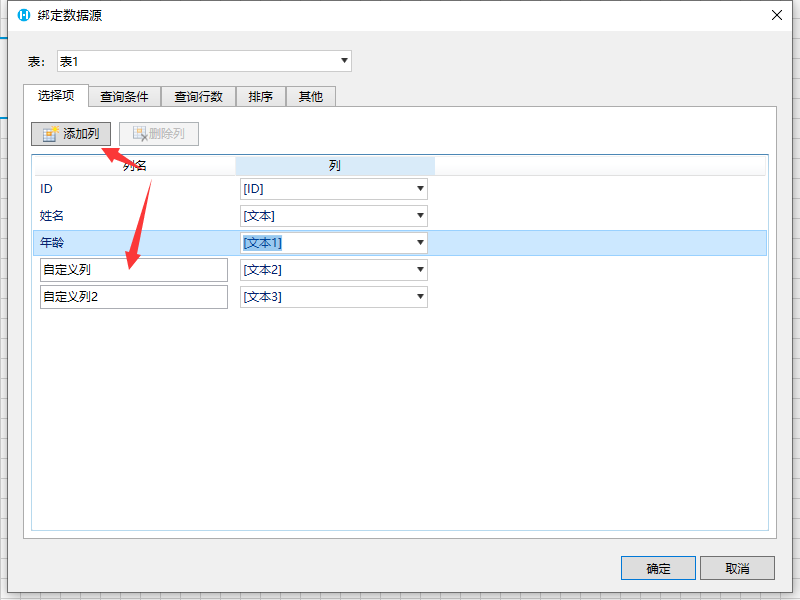Click the 确定 confirm button
Viewport: 800px width, 600px height.
point(658,568)
